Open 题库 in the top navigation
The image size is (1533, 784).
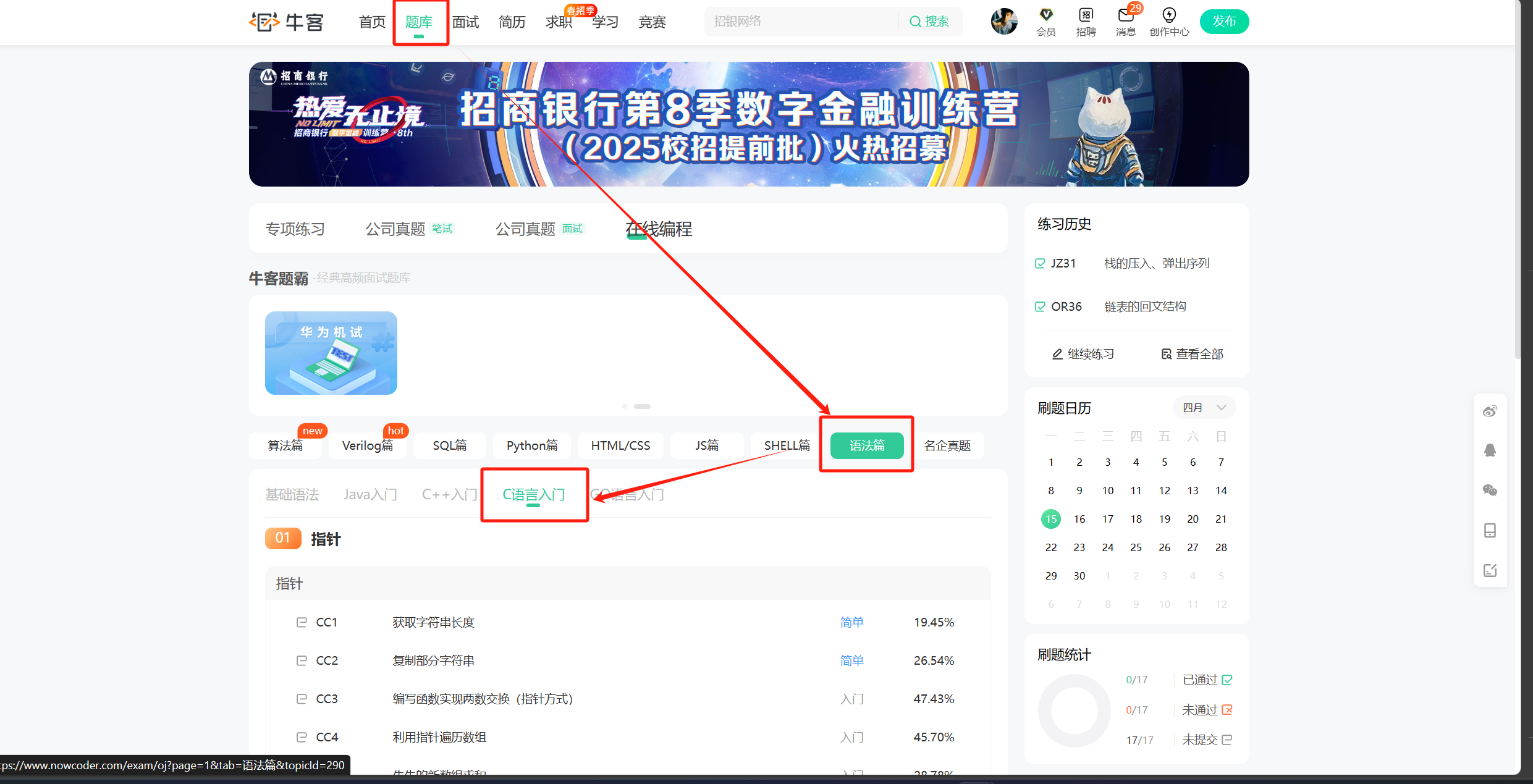coord(419,22)
